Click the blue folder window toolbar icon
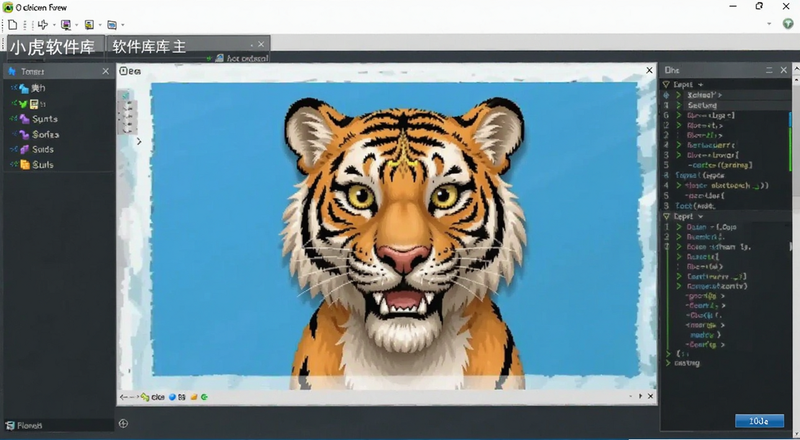This screenshot has height=440, width=800. pyautogui.click(x=112, y=25)
